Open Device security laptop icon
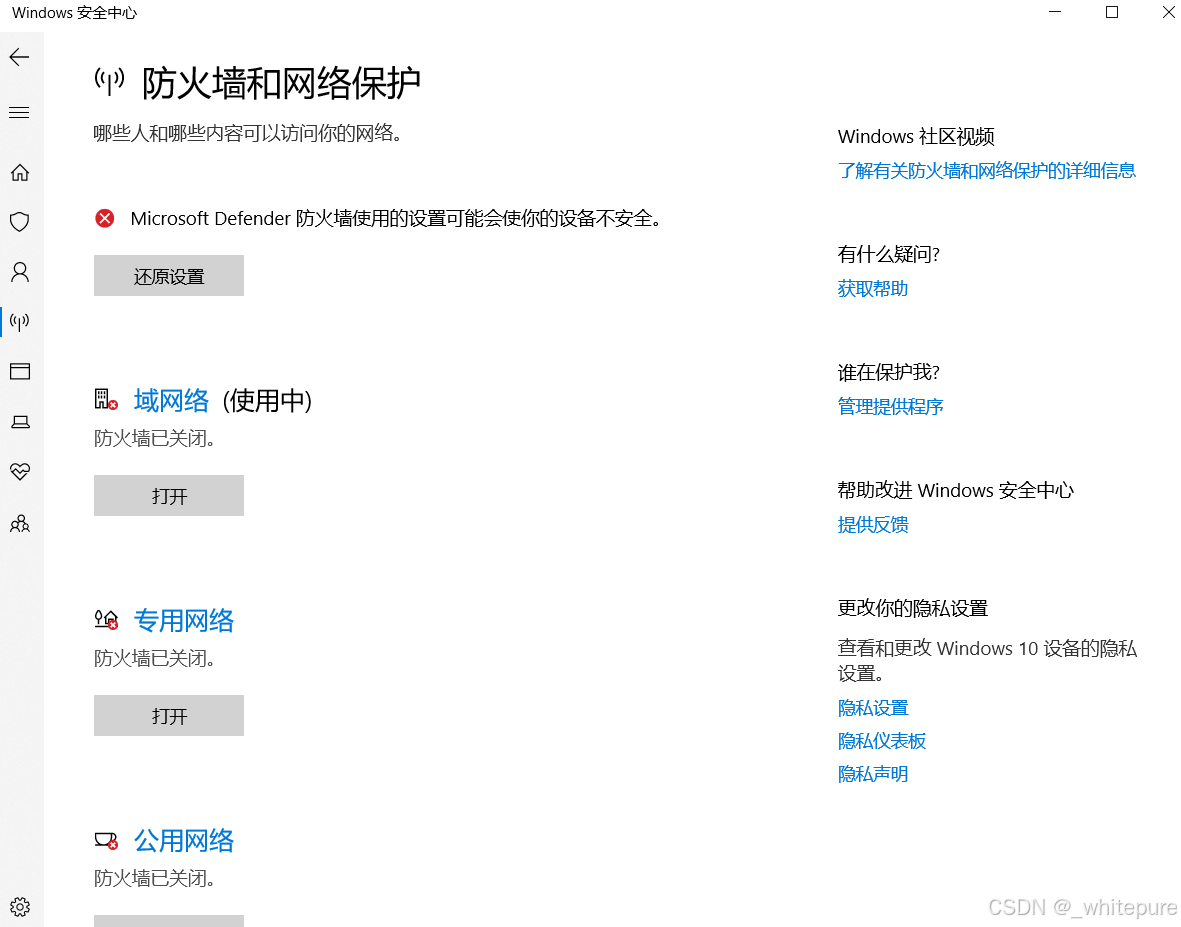 [20, 422]
